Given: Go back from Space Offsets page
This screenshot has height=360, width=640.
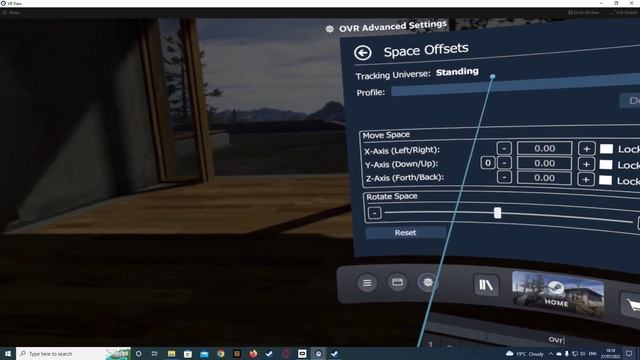Looking at the screenshot, I should pos(362,53).
